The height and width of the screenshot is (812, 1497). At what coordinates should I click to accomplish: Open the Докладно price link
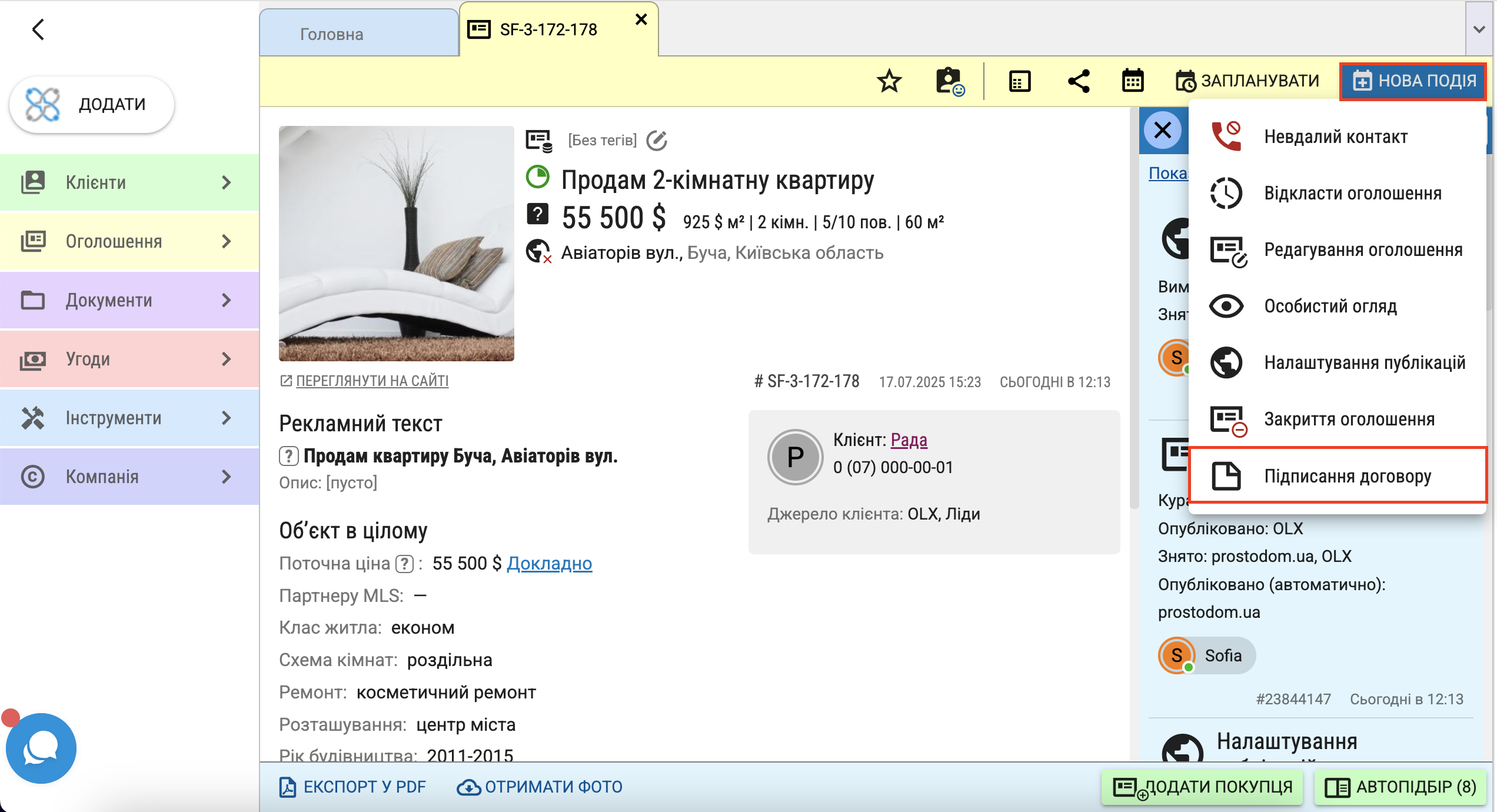coord(549,563)
